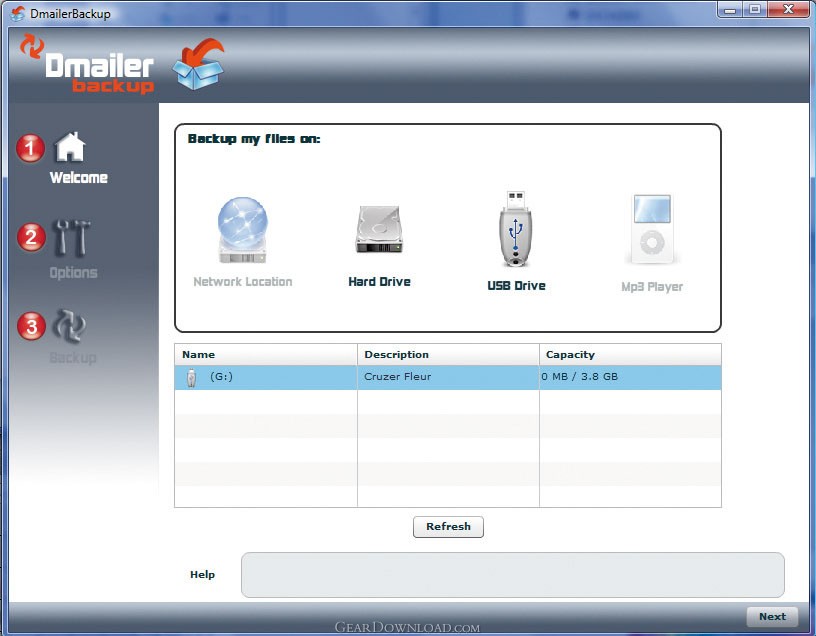The width and height of the screenshot is (816, 636).
Task: Sort by the Capacity column header
Action: pyautogui.click(x=630, y=354)
